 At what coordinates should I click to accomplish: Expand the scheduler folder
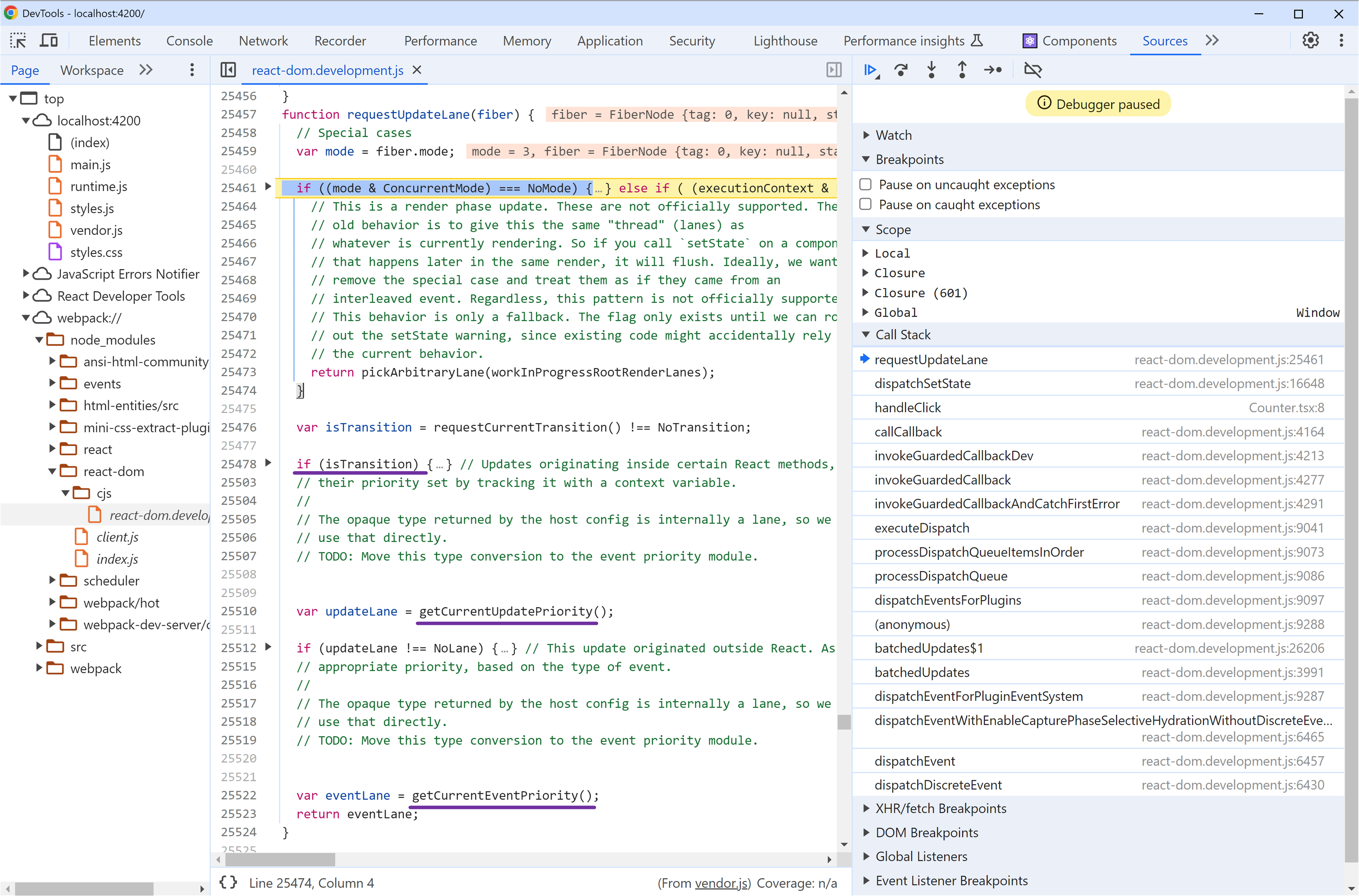click(x=53, y=581)
